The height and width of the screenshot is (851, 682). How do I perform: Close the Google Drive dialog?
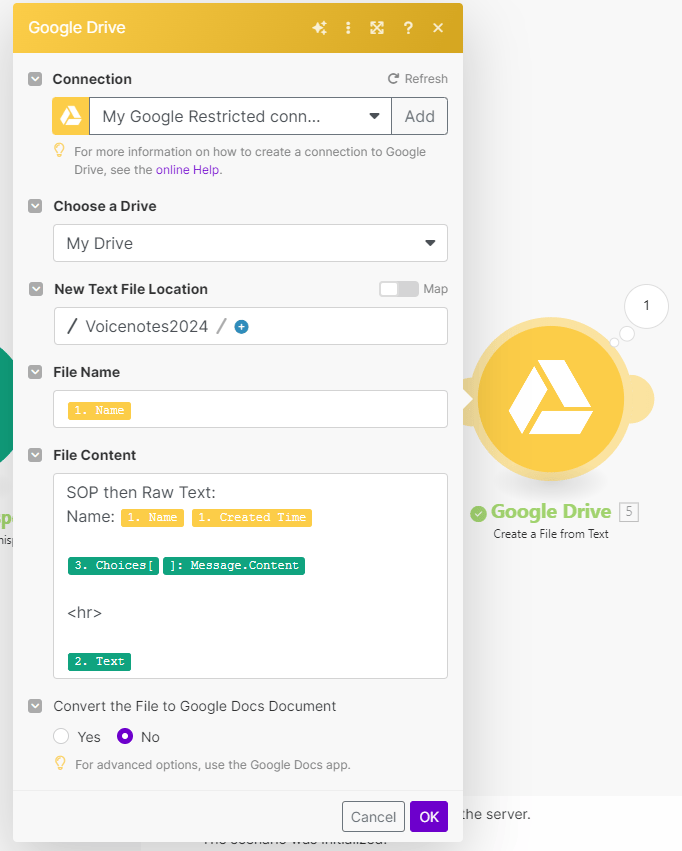click(438, 28)
